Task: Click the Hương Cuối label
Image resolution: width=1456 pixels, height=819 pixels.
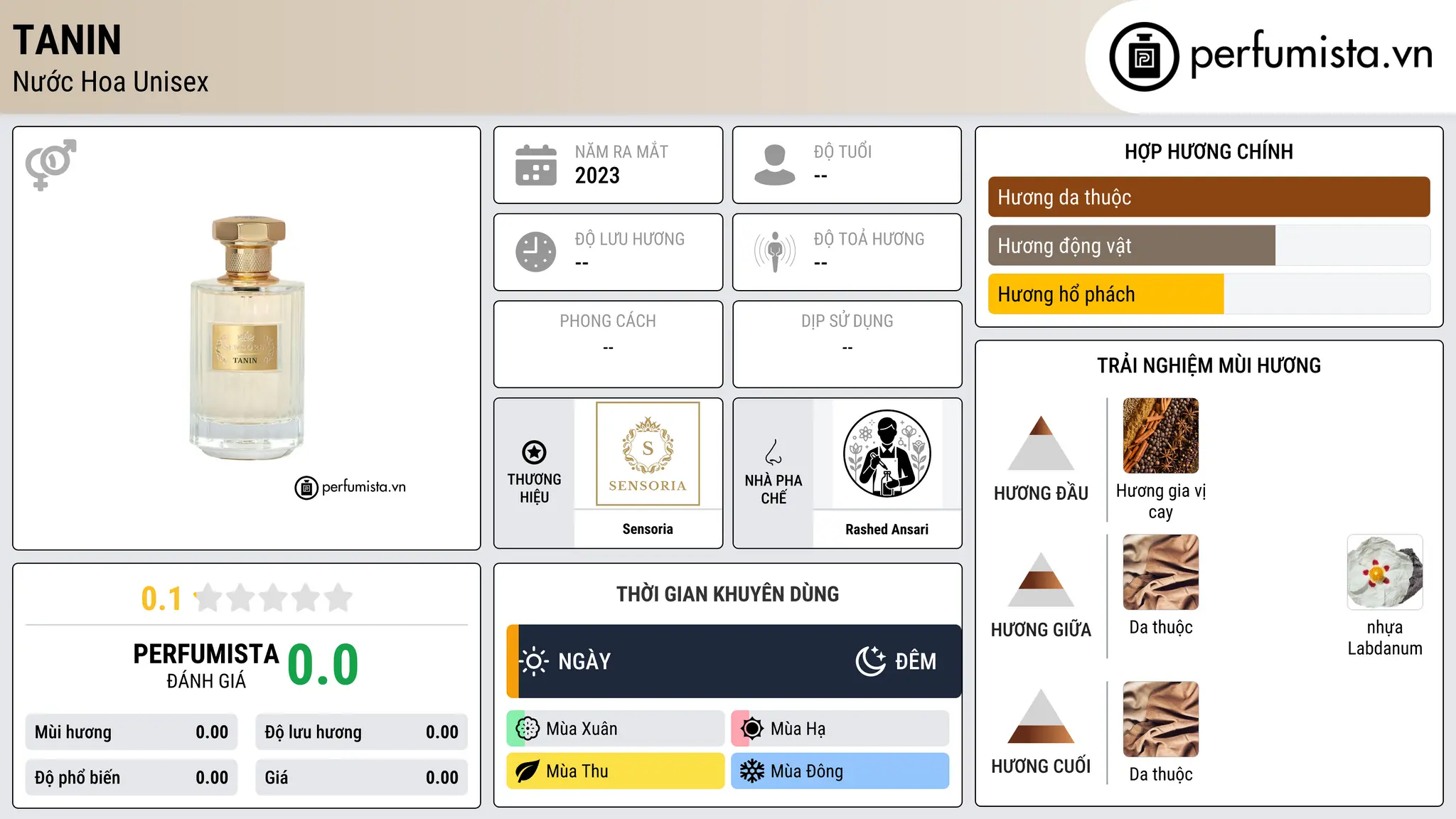Action: tap(1041, 766)
